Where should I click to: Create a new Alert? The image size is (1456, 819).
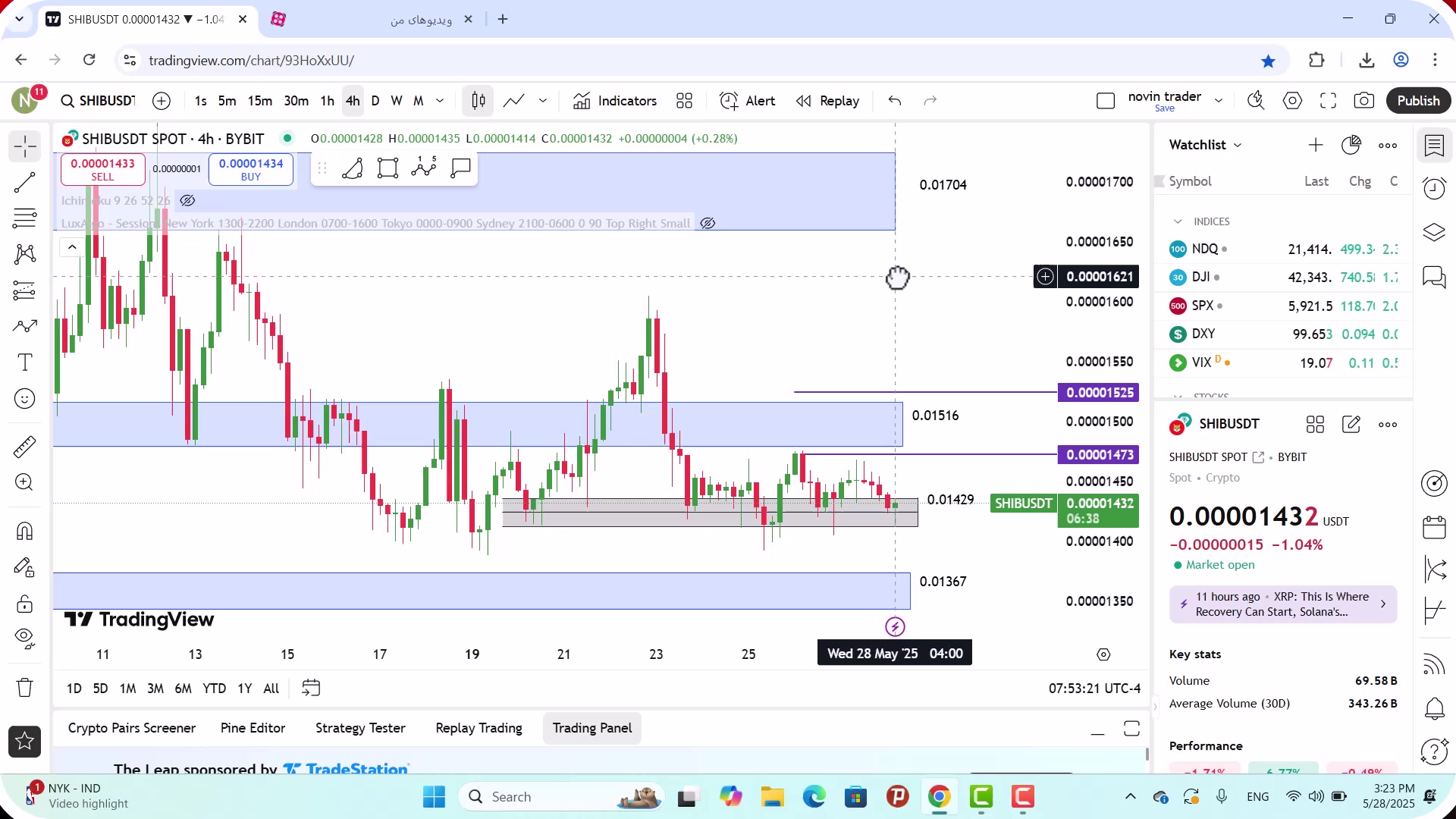(748, 101)
